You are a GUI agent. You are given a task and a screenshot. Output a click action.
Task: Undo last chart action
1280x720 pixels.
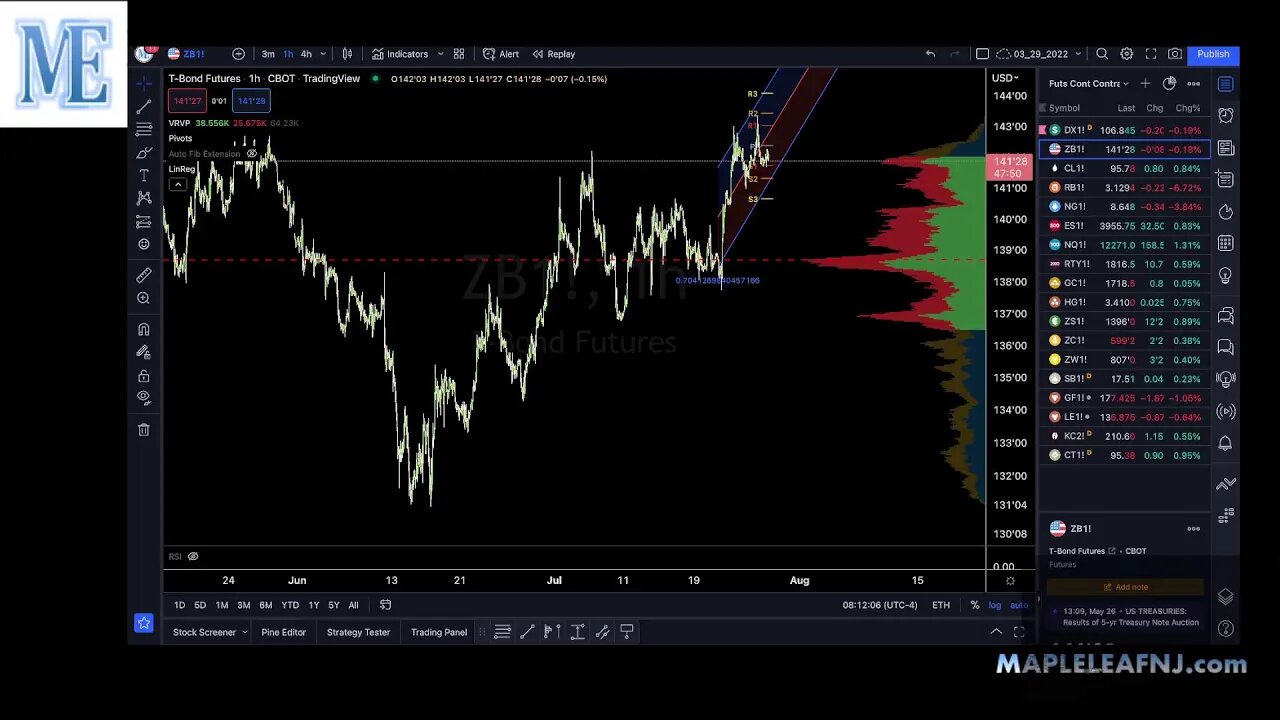pyautogui.click(x=930, y=54)
